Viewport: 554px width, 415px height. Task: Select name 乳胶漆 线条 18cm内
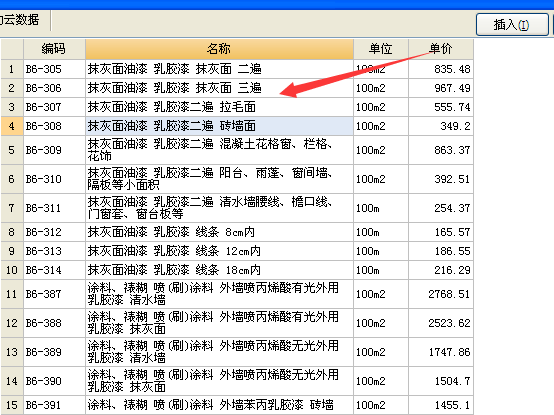tap(219, 270)
